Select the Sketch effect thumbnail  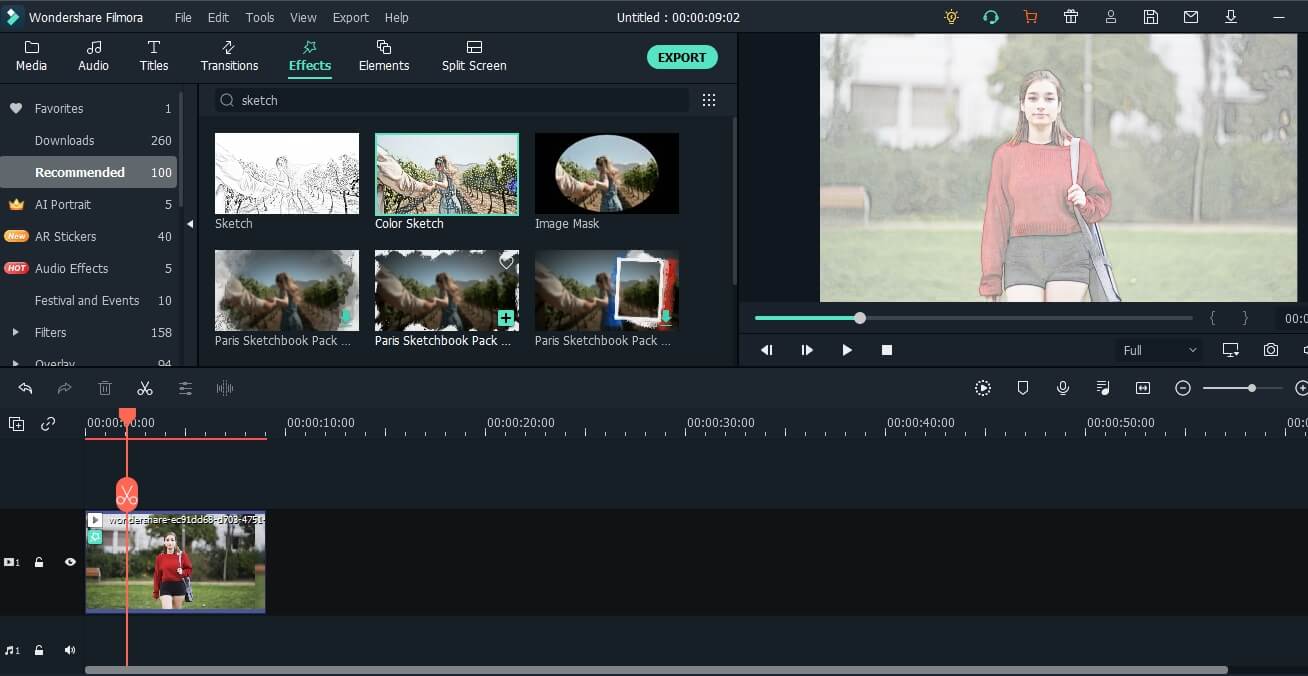[x=287, y=173]
